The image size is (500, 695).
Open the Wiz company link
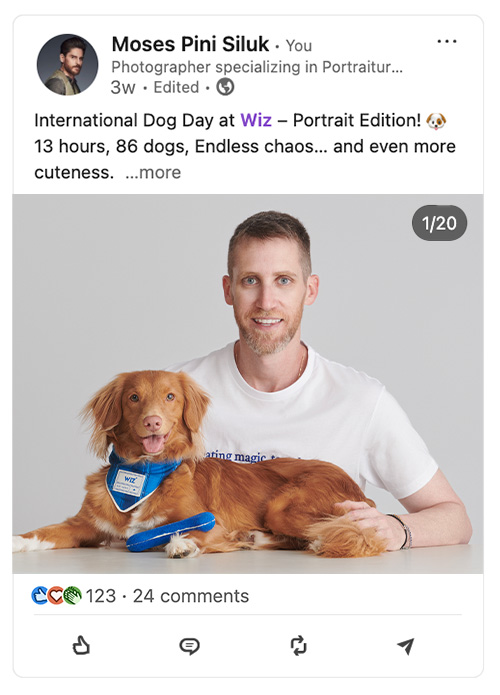pos(256,120)
